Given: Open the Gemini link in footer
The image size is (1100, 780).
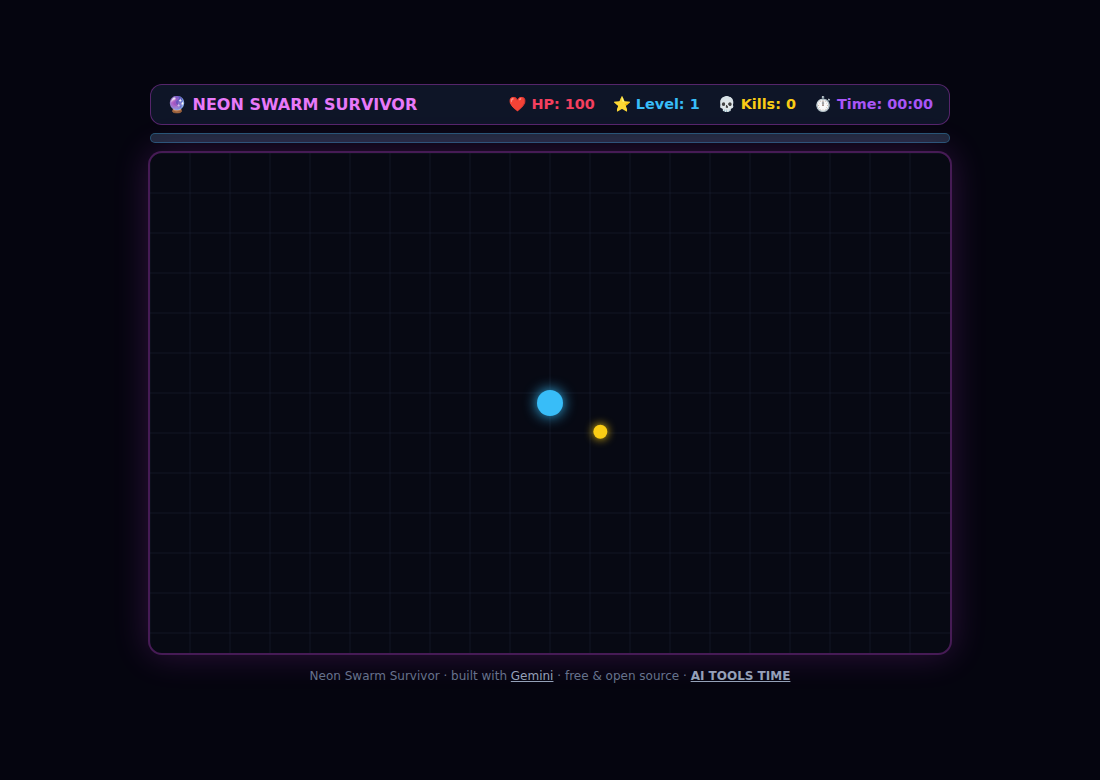Looking at the screenshot, I should click(532, 675).
